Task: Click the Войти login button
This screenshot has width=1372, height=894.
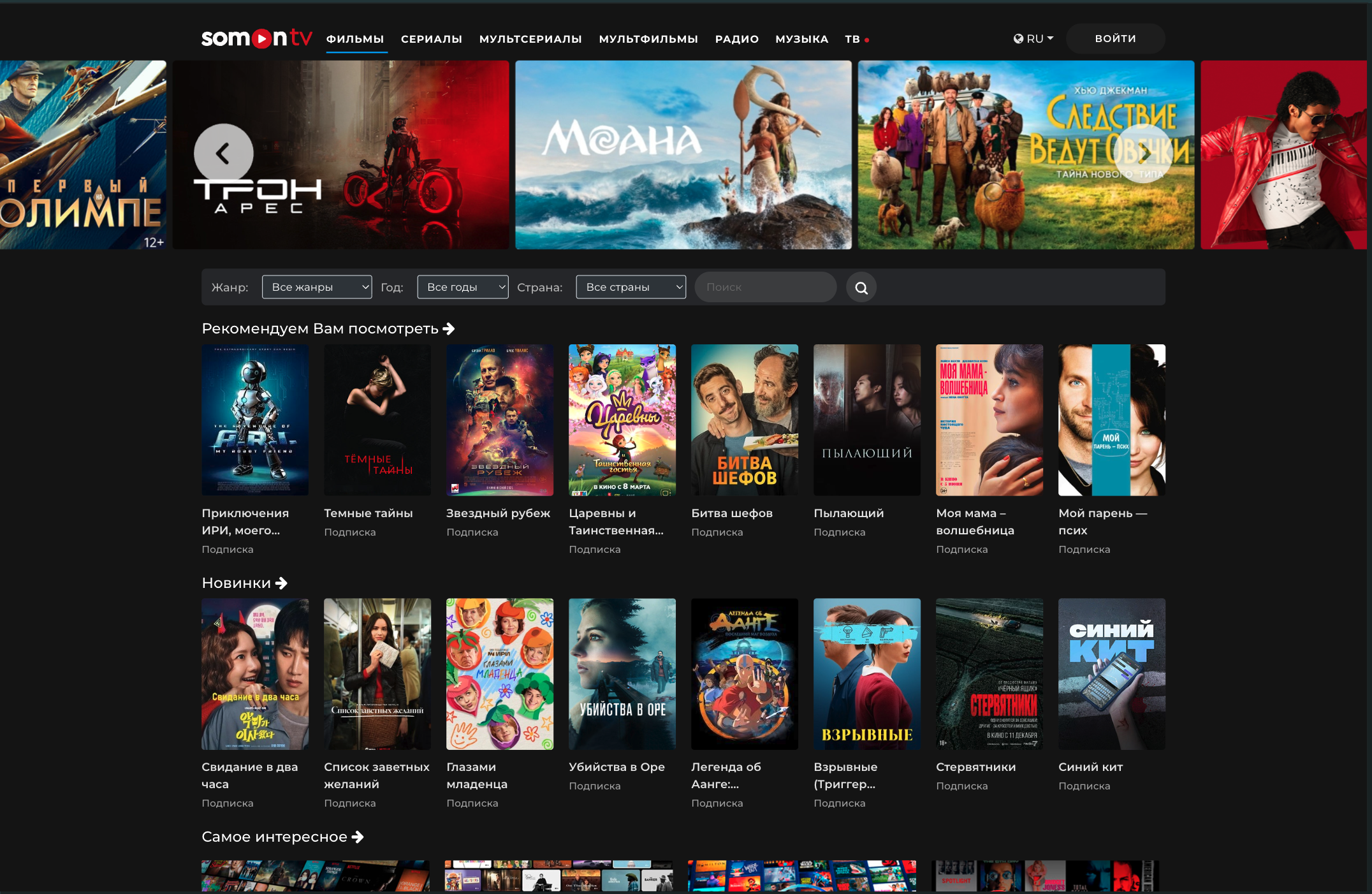Action: point(1116,38)
